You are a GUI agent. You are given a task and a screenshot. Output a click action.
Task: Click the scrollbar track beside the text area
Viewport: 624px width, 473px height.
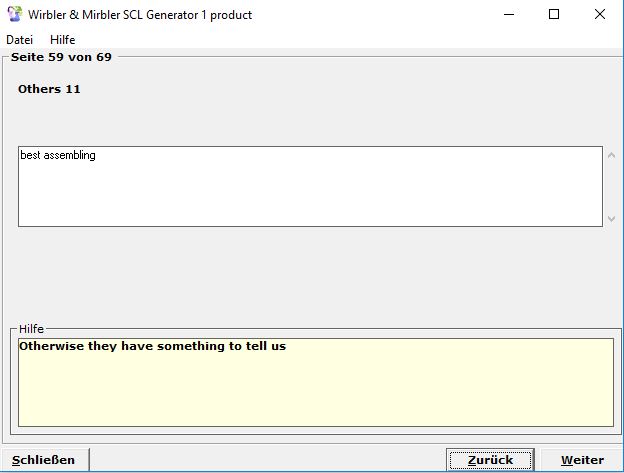(x=612, y=187)
